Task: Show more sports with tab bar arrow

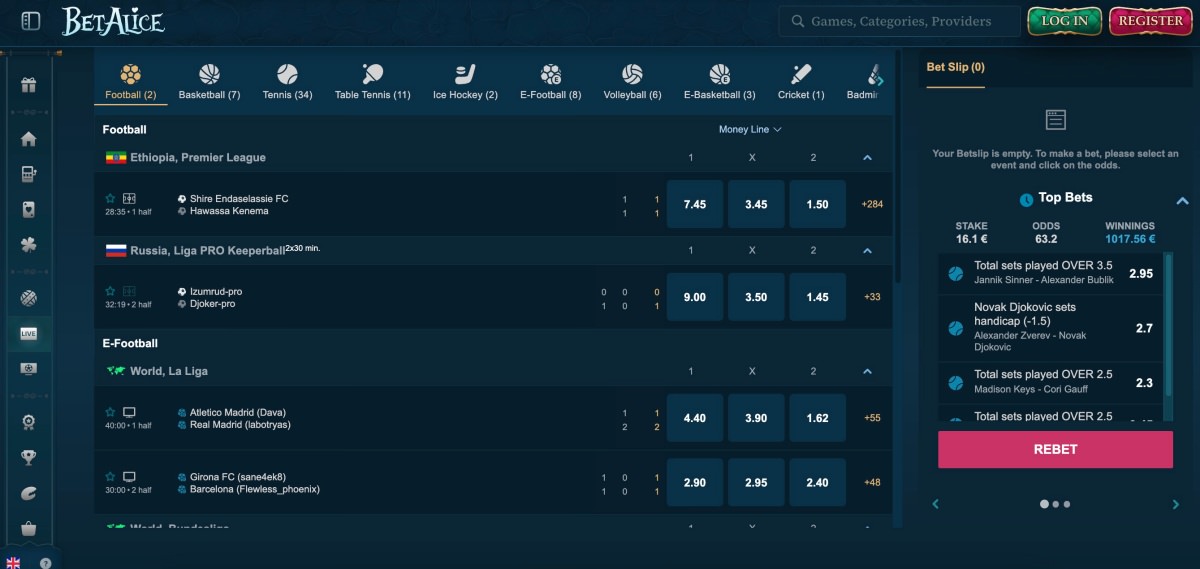Action: tap(880, 80)
